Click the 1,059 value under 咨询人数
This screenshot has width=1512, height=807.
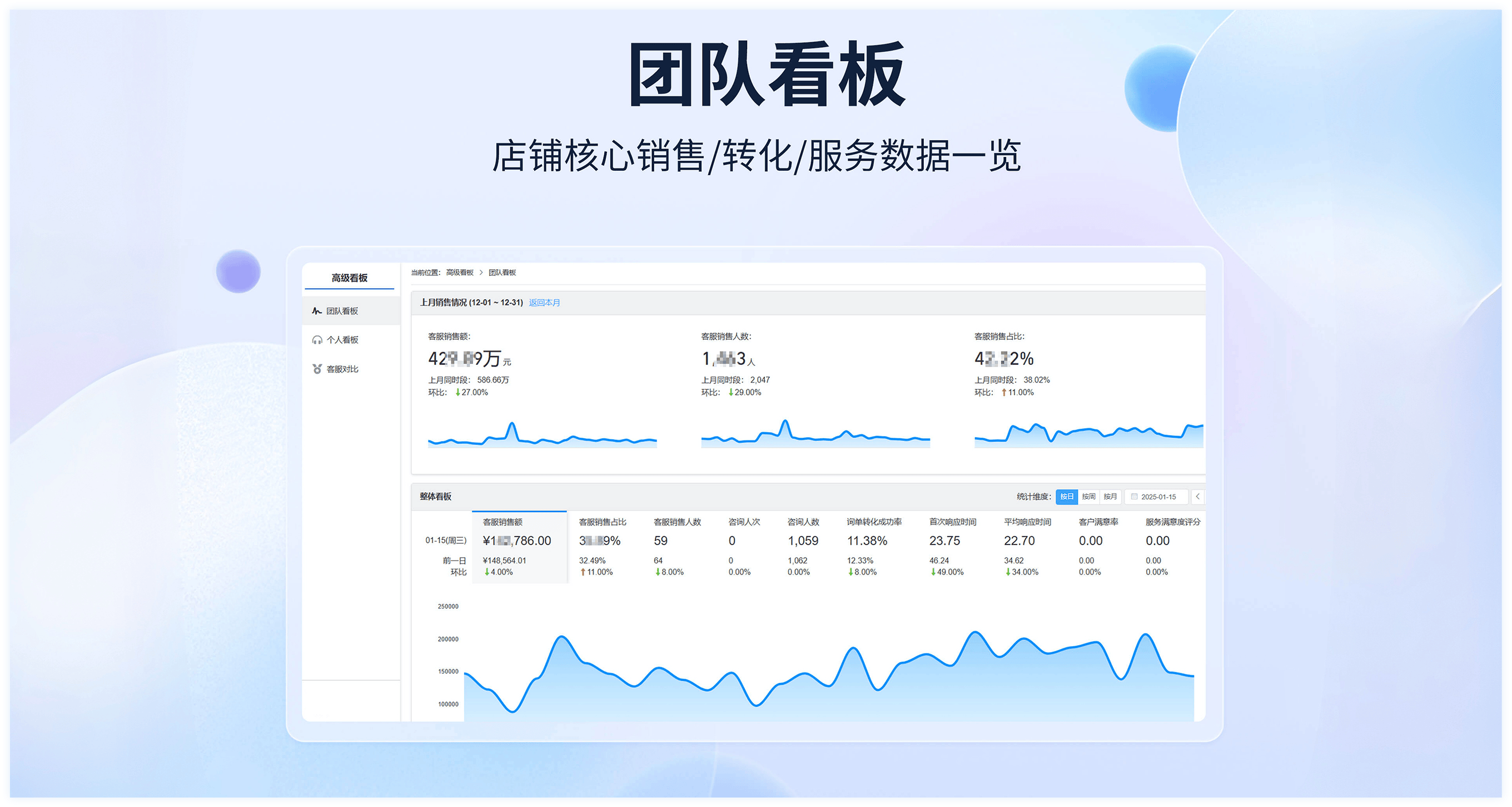[x=803, y=541]
